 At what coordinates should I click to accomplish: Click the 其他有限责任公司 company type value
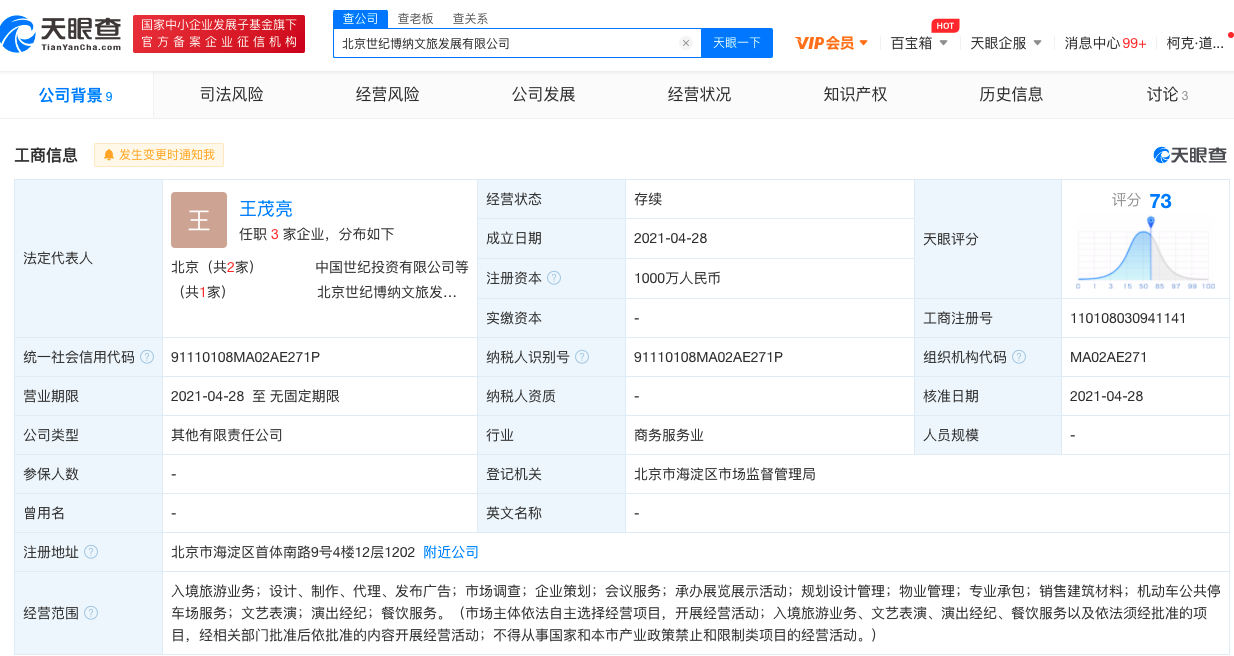tap(227, 435)
